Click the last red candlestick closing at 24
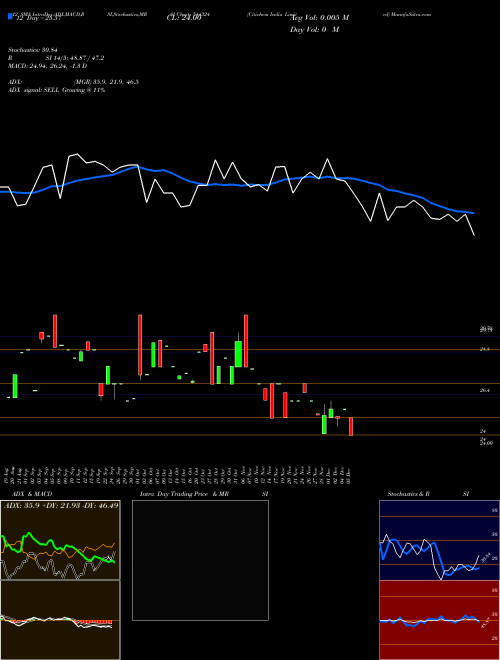 (x=351, y=426)
